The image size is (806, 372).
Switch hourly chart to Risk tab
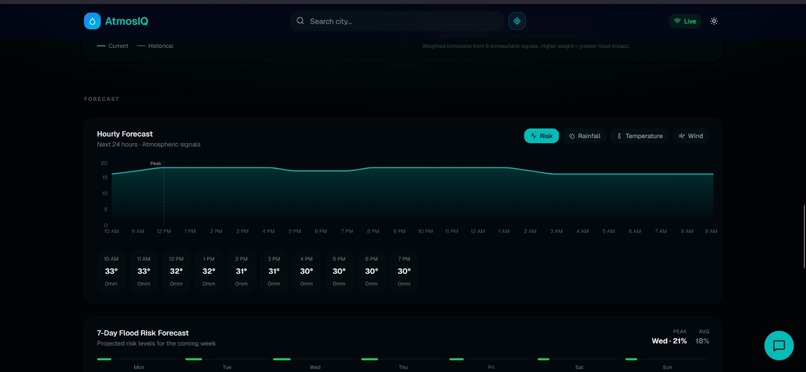click(x=541, y=136)
